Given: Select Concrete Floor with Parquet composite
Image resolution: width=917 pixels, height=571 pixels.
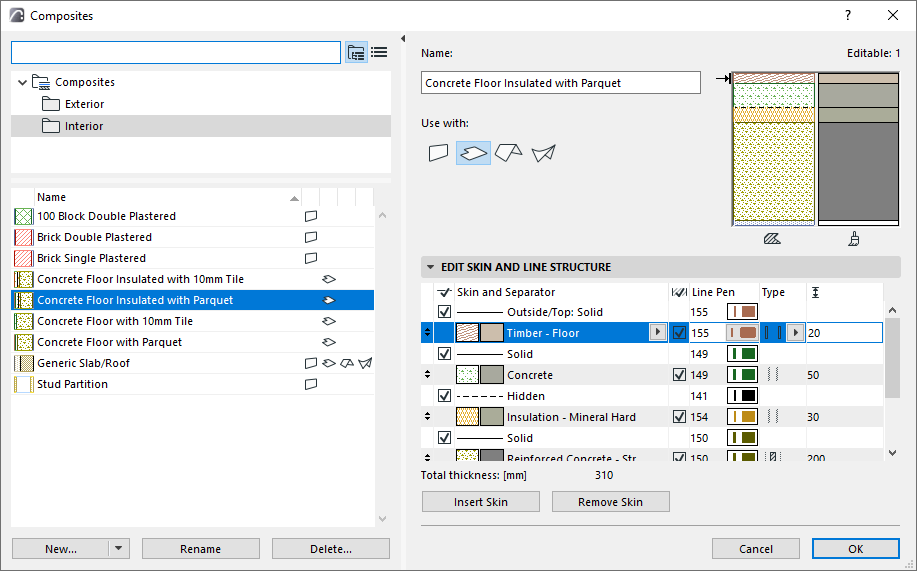Looking at the screenshot, I should [192, 342].
